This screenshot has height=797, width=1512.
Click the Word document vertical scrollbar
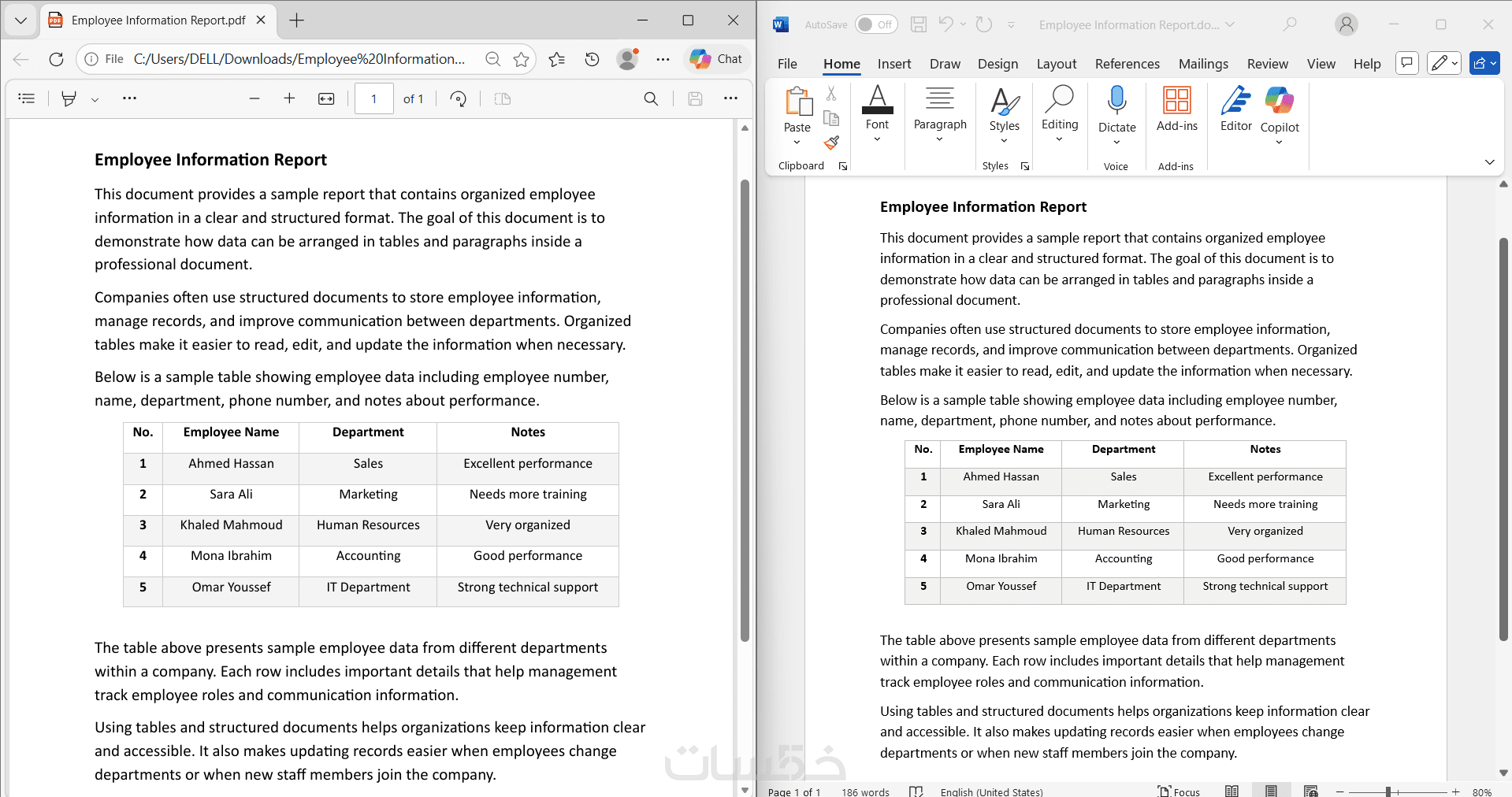(1503, 438)
